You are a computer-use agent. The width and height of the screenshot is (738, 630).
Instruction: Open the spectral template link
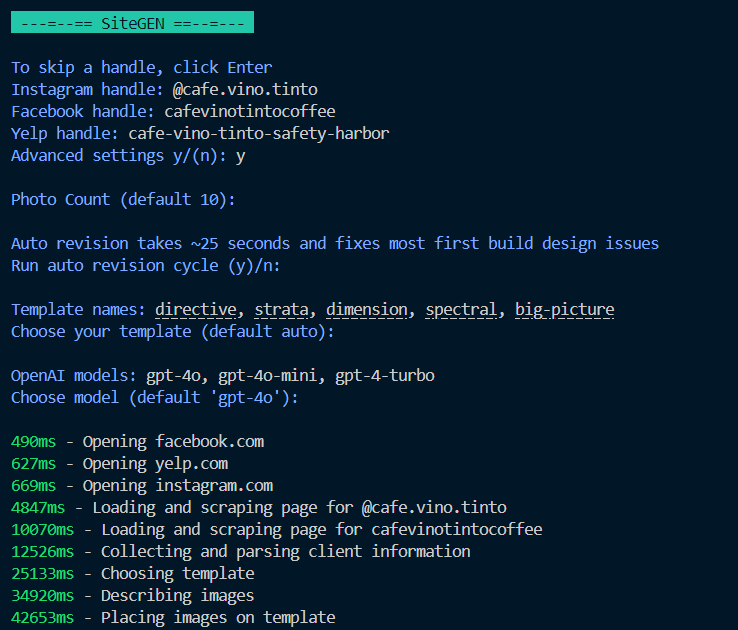point(461,310)
